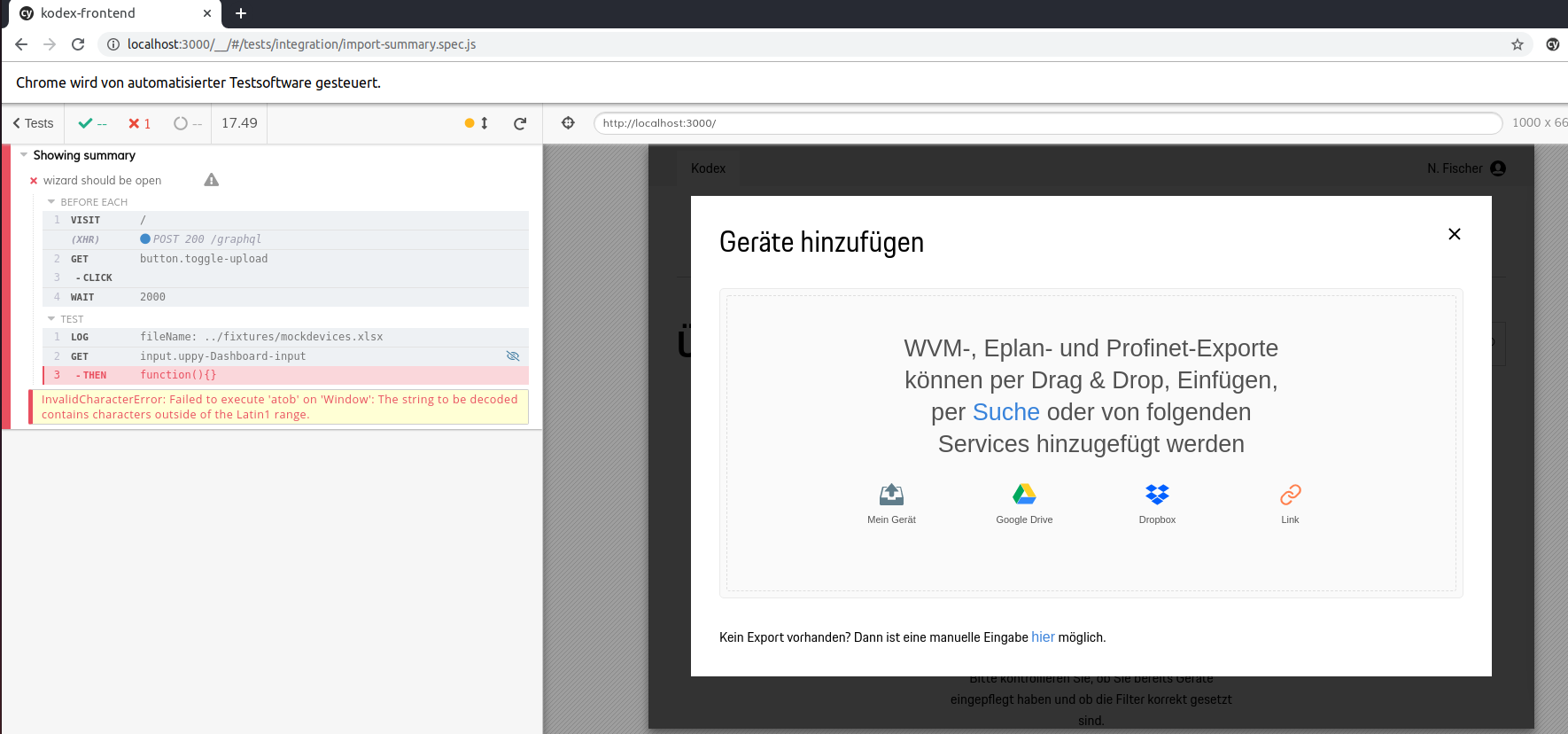
Task: Select the GET button.toggle-upload command
Action: pos(285,259)
